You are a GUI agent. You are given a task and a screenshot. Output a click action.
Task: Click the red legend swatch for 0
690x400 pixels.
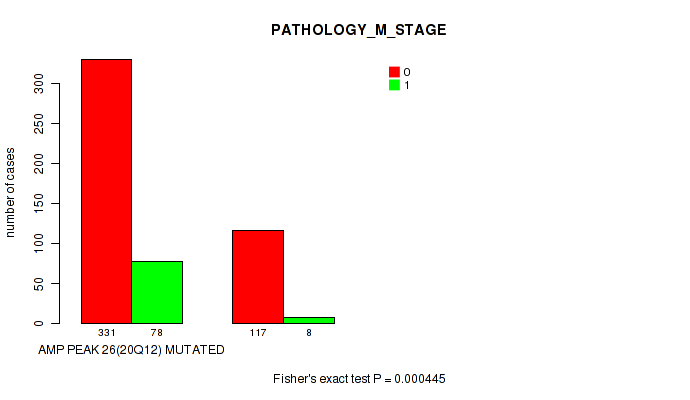pos(394,72)
